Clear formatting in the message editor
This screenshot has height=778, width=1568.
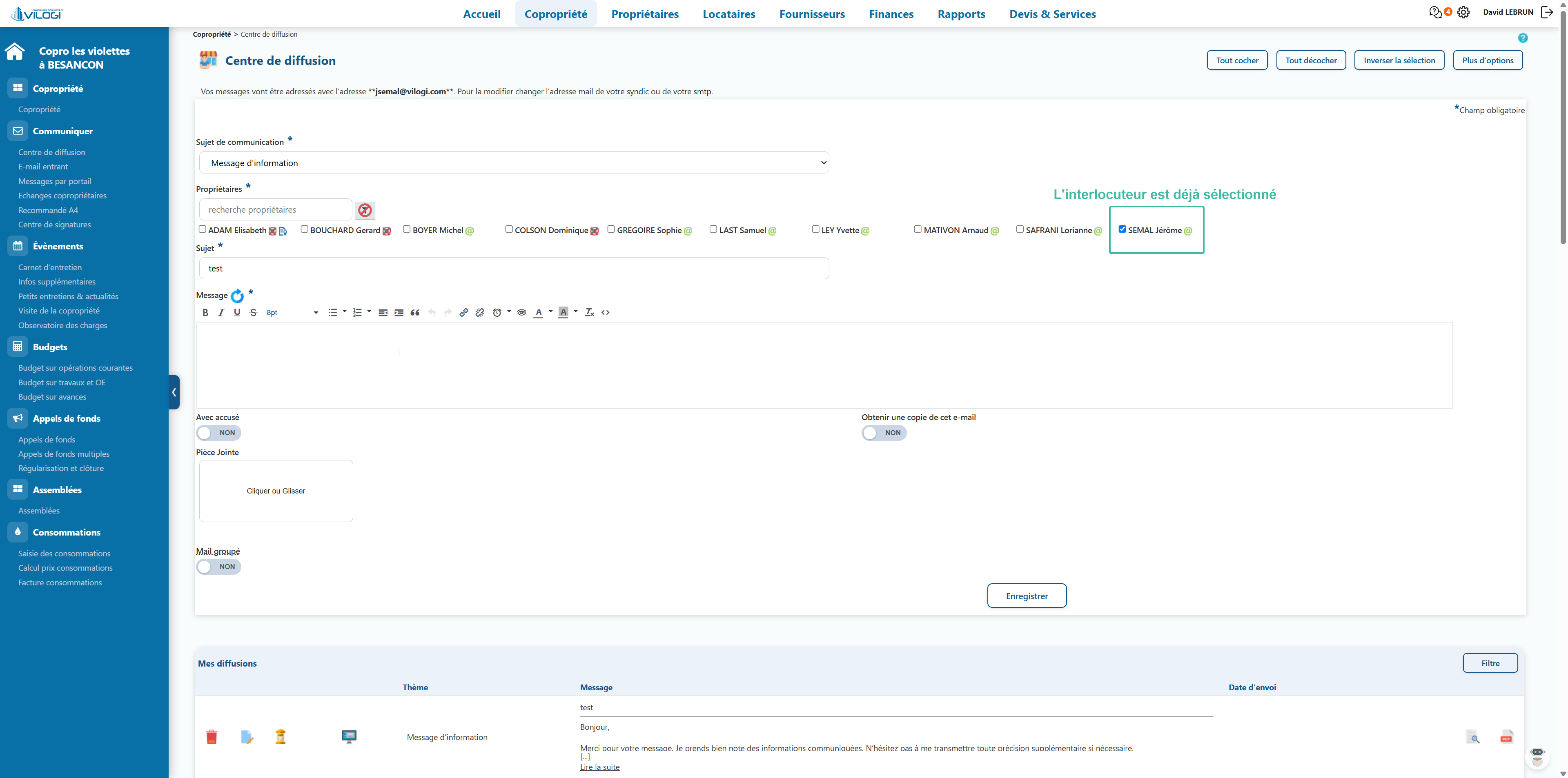pos(589,313)
